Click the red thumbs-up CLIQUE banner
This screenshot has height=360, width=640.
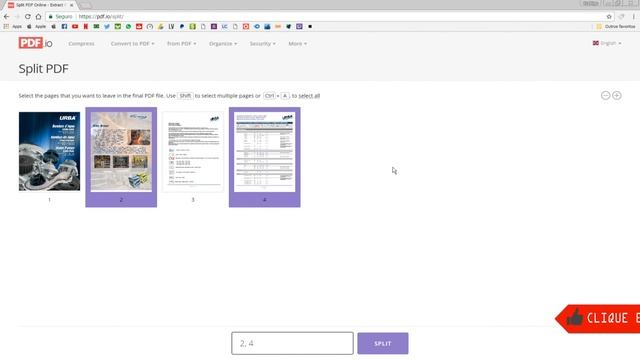click(x=598, y=319)
